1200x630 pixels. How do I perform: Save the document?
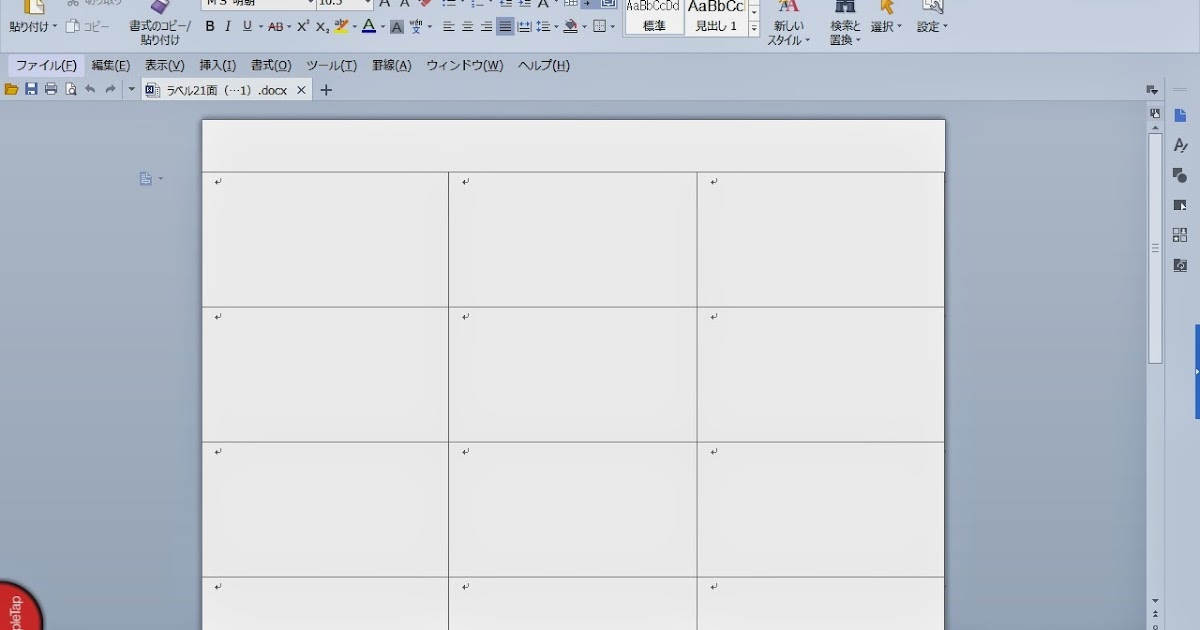[31, 90]
